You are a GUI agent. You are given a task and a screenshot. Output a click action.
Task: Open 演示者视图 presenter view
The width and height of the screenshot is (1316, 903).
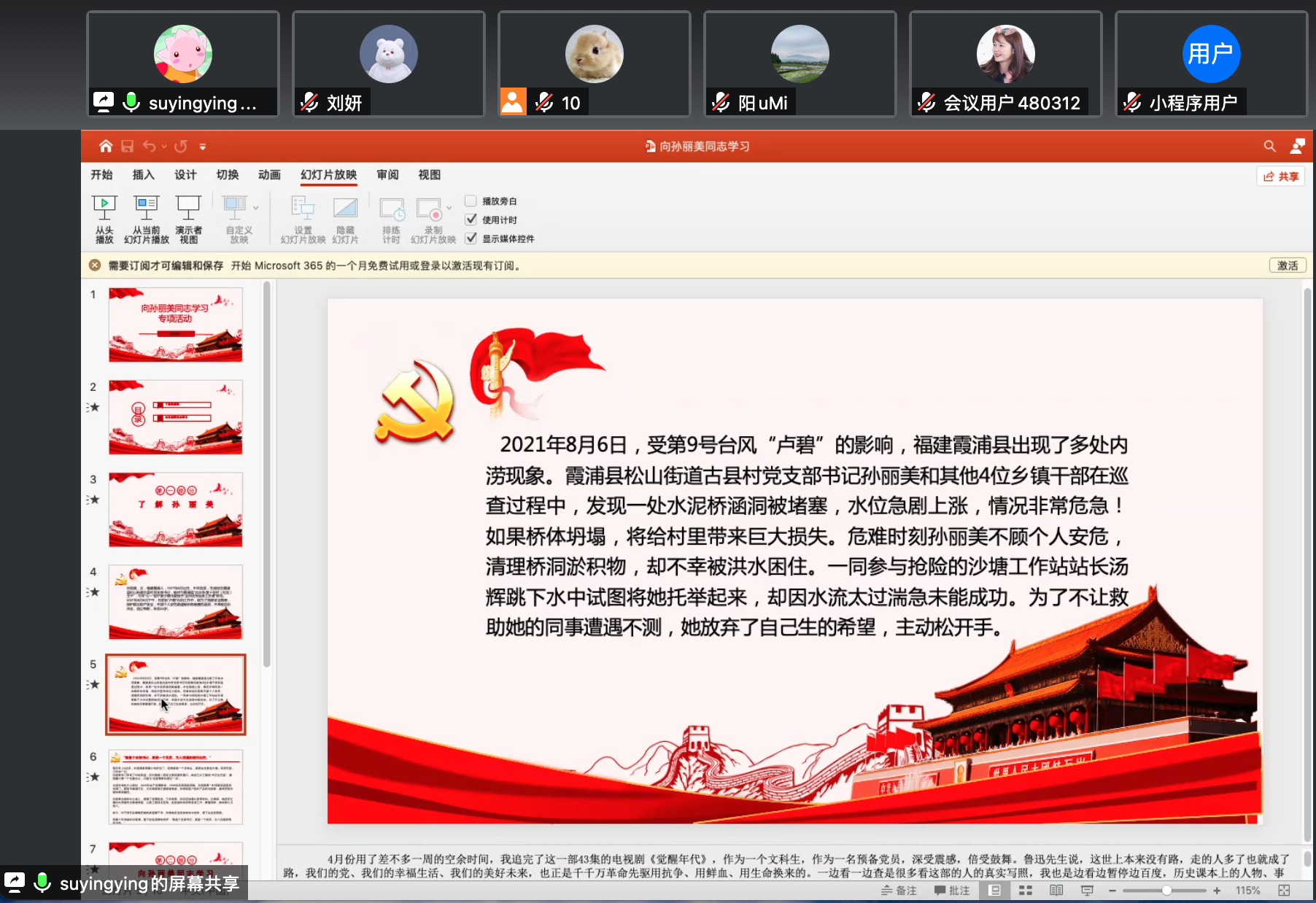click(x=188, y=209)
